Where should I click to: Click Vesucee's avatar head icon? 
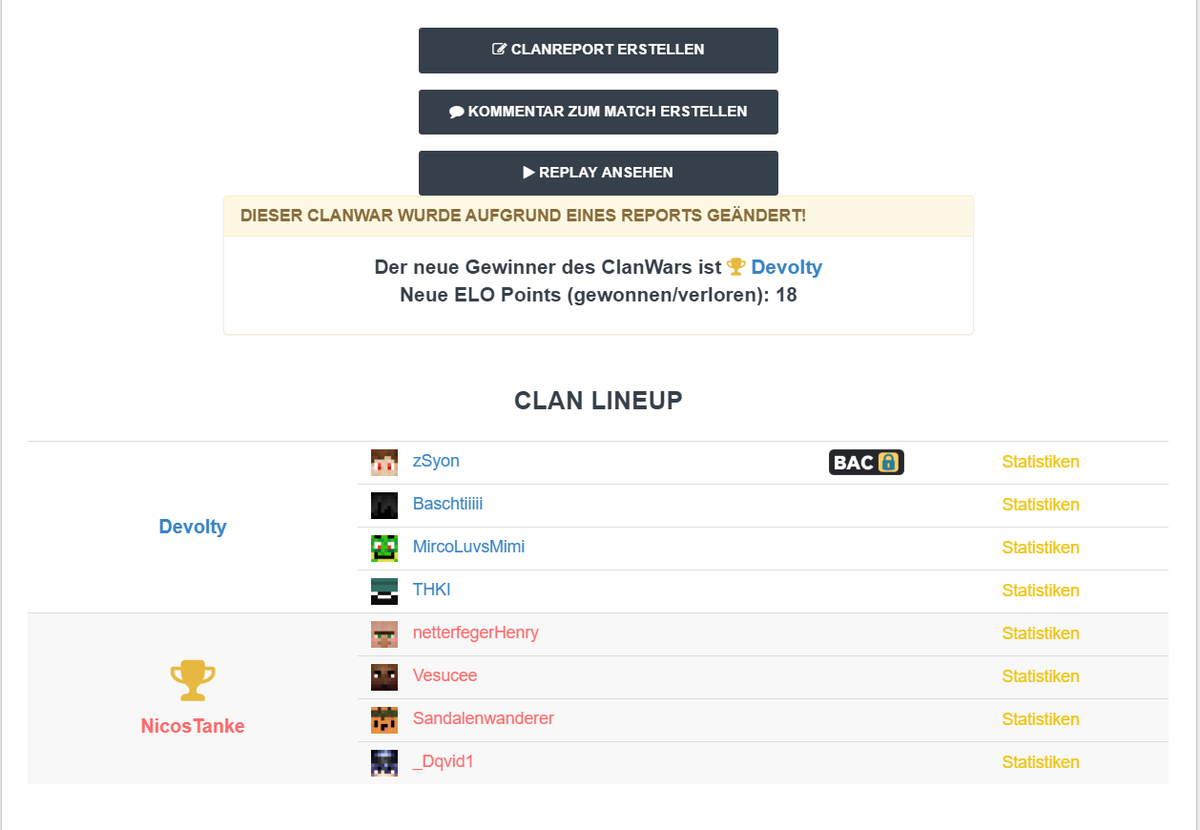(x=384, y=678)
